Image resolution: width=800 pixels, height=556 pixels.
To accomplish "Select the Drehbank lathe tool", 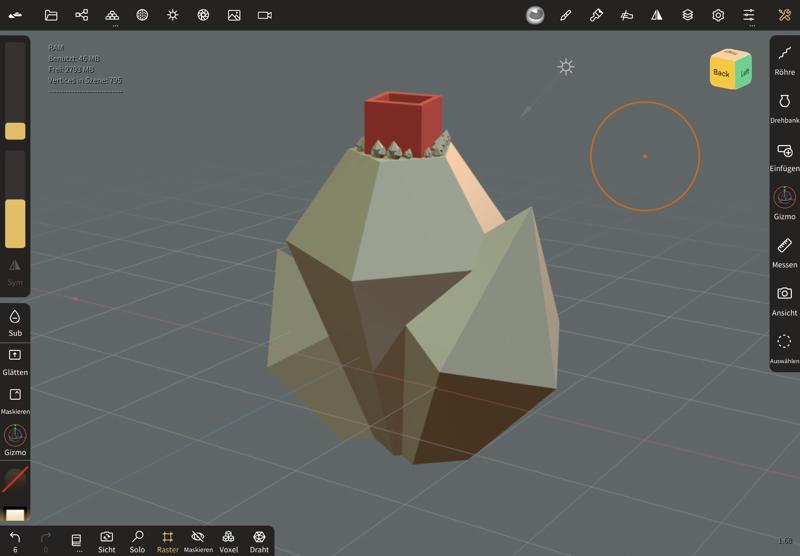I will click(784, 109).
